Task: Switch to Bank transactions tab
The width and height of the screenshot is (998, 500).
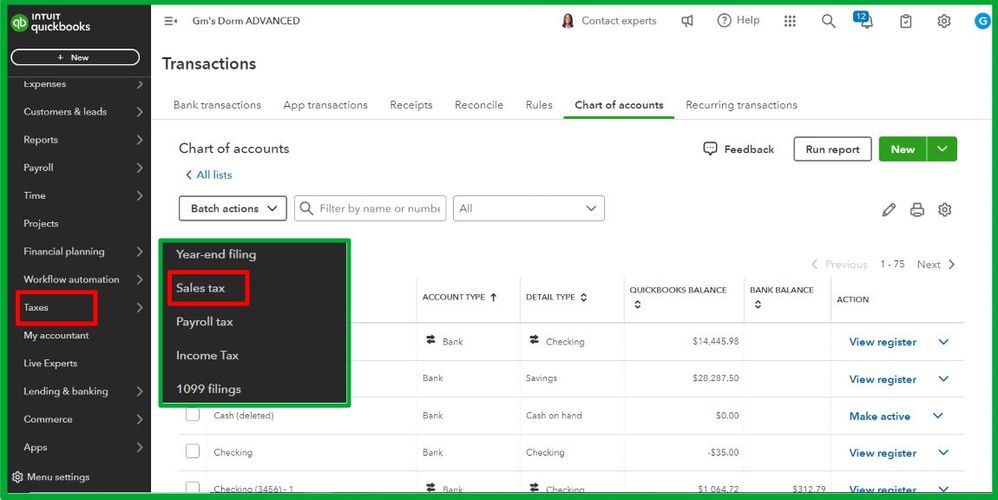Action: pyautogui.click(x=217, y=105)
